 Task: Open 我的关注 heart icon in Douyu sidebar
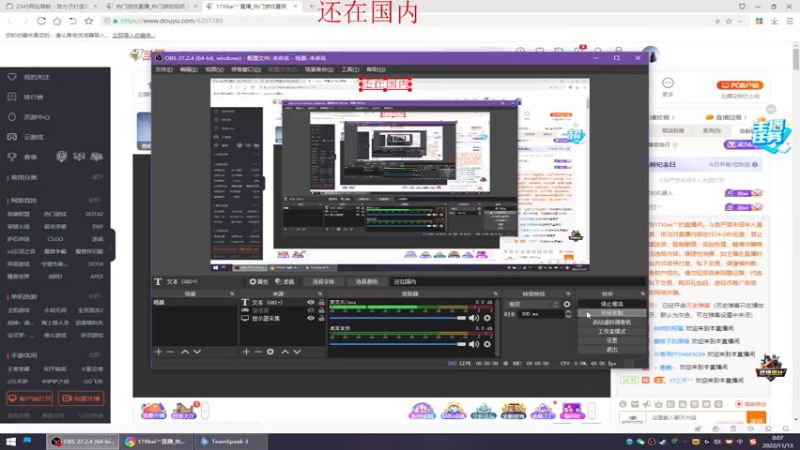12,77
